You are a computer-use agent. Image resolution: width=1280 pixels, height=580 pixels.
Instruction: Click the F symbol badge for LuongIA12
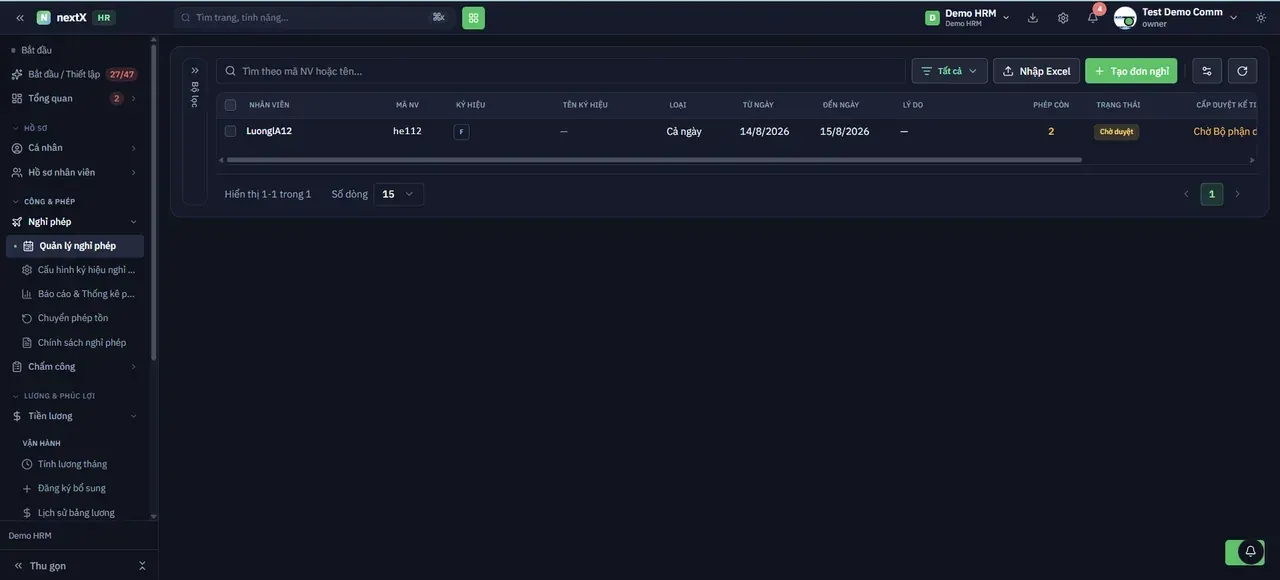[461, 132]
